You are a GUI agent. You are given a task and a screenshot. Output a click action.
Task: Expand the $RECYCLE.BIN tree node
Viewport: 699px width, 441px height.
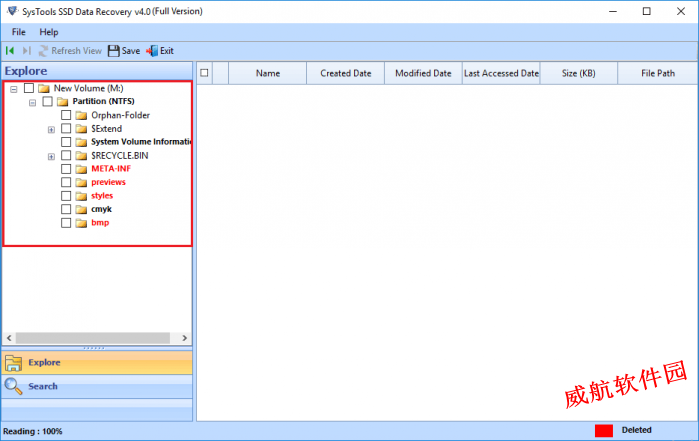pos(51,157)
